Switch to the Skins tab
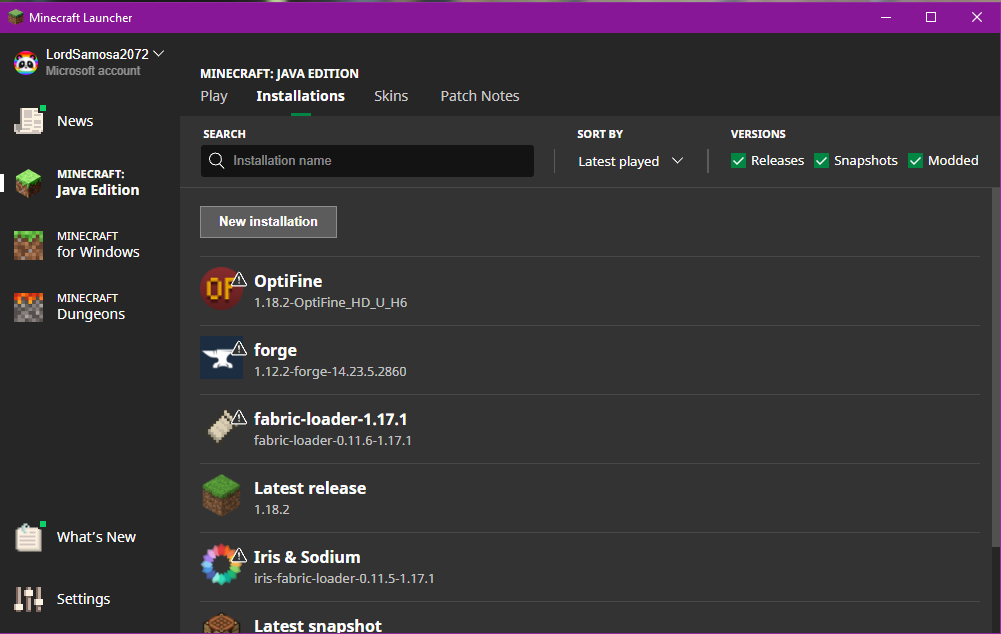The image size is (1001, 634). click(x=391, y=96)
